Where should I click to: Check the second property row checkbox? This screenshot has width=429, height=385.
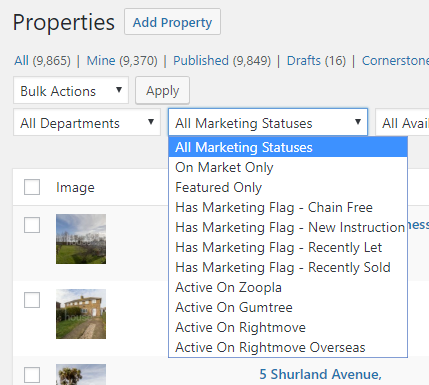click(32, 300)
